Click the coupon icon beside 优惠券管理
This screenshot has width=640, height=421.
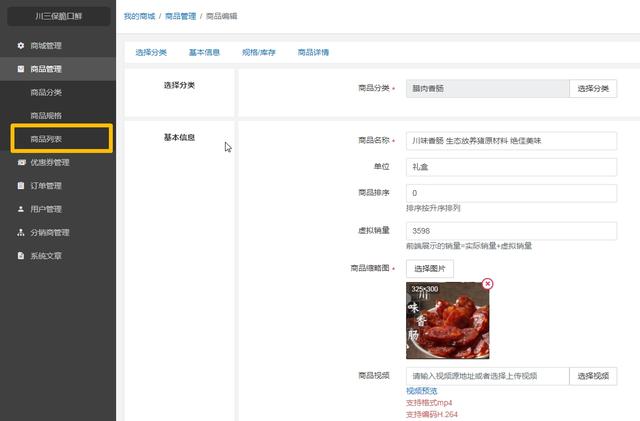pyautogui.click(x=21, y=162)
